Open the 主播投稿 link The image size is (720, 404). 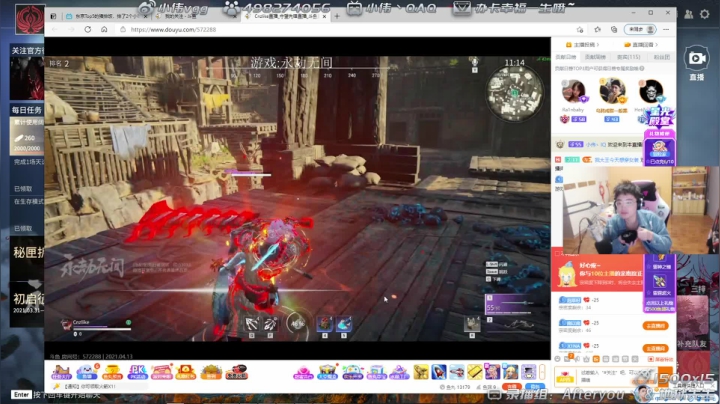[x=583, y=45]
